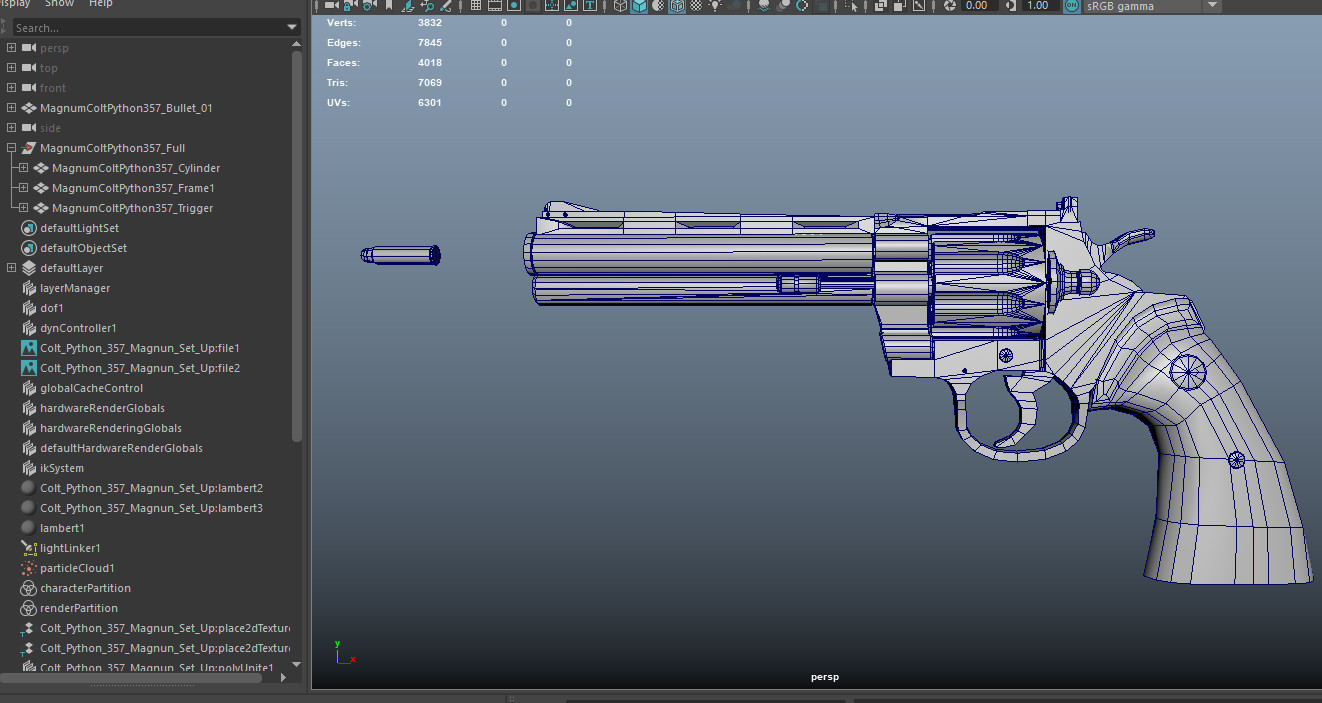The height and width of the screenshot is (703, 1322).
Task: Select the persp camera in the Outliner
Action: coord(54,47)
